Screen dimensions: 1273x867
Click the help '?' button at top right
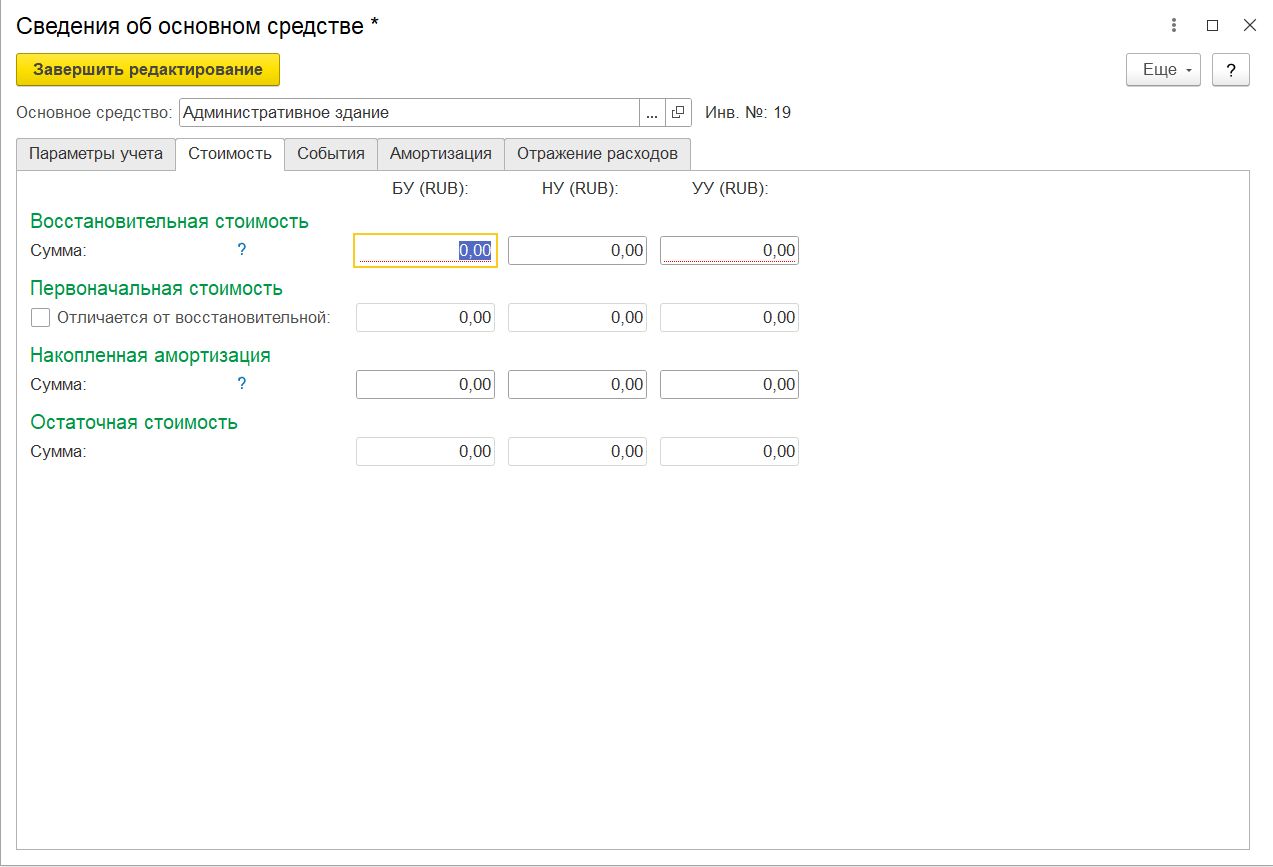(x=1230, y=70)
